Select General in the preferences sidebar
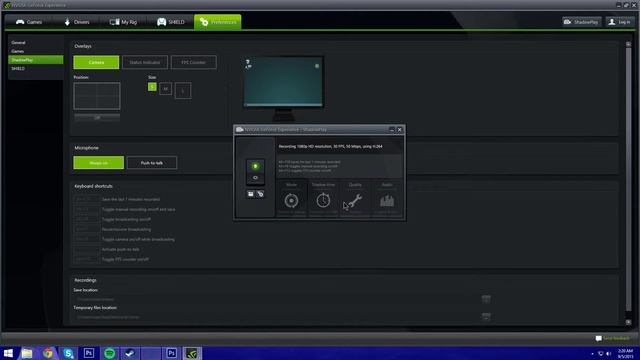 point(18,42)
